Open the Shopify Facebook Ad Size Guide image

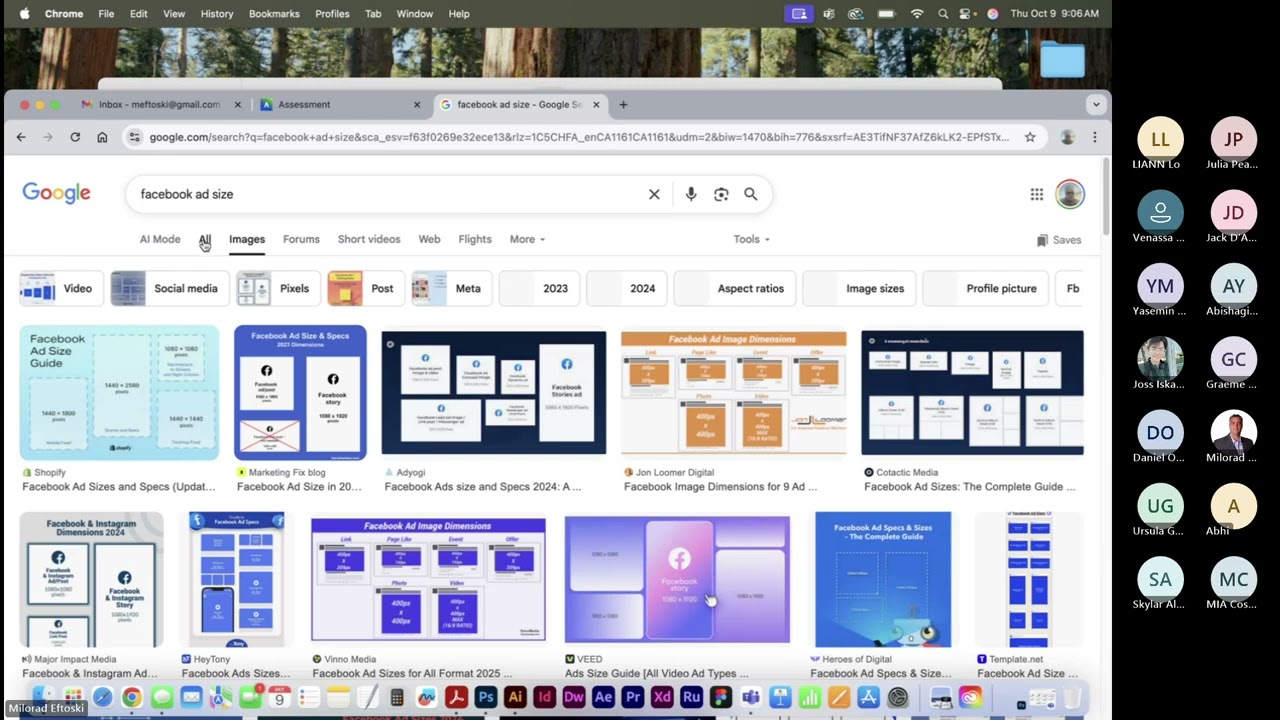pyautogui.click(x=119, y=393)
